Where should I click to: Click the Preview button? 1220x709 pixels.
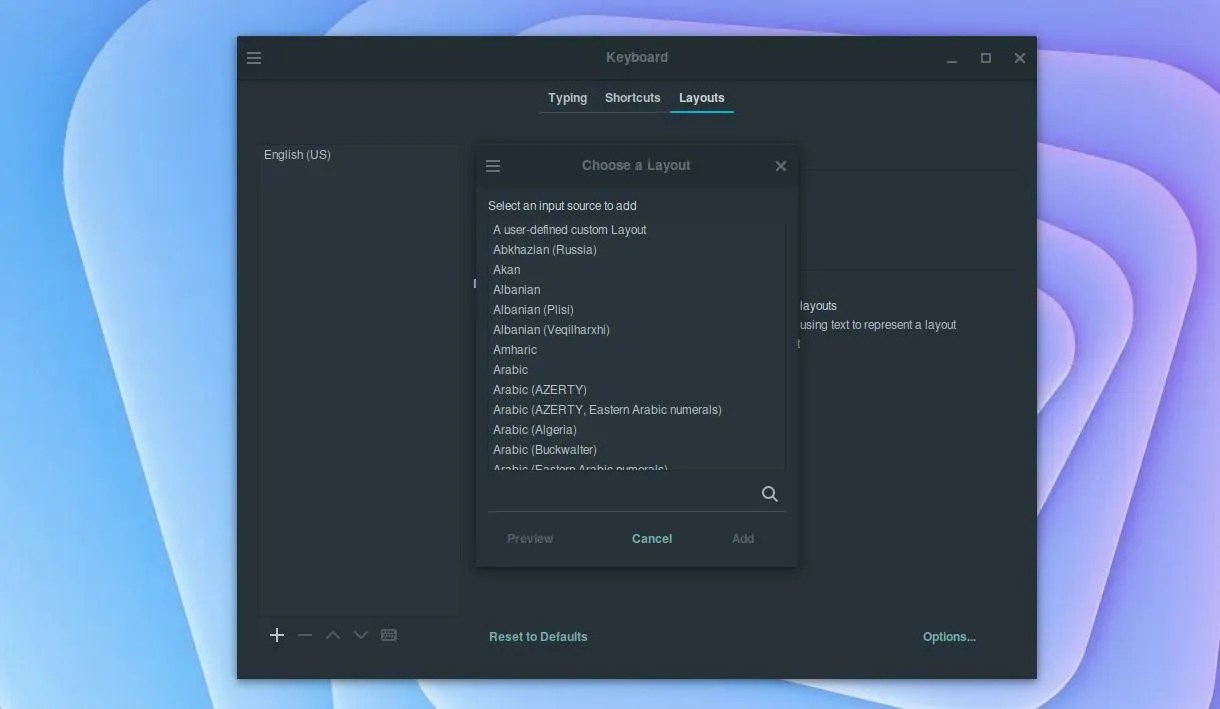pos(529,538)
